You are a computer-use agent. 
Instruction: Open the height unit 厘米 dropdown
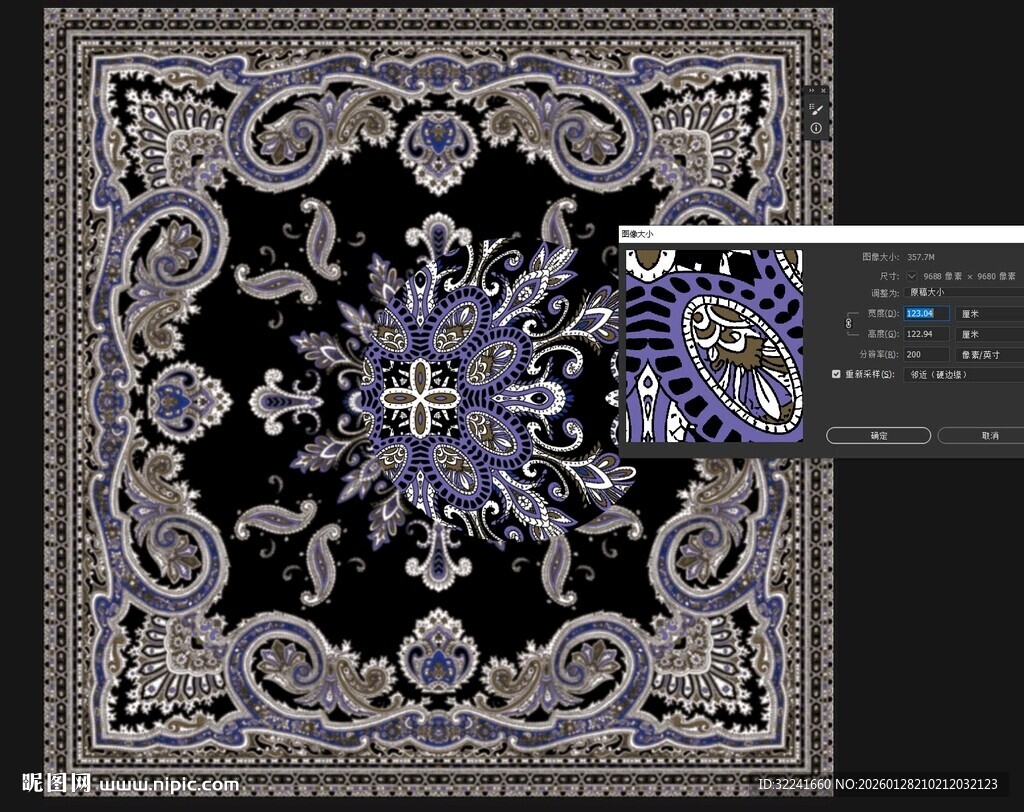tap(989, 334)
